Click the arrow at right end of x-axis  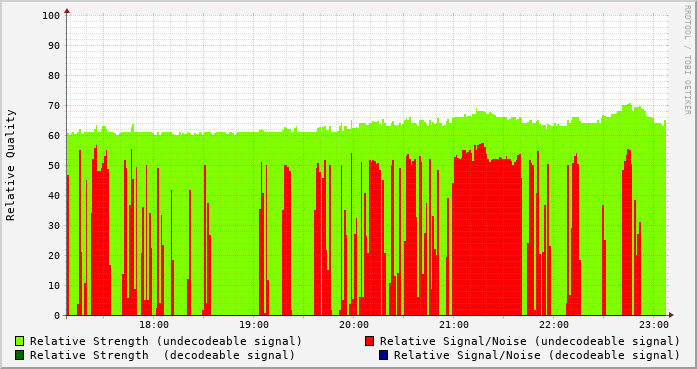tap(671, 315)
